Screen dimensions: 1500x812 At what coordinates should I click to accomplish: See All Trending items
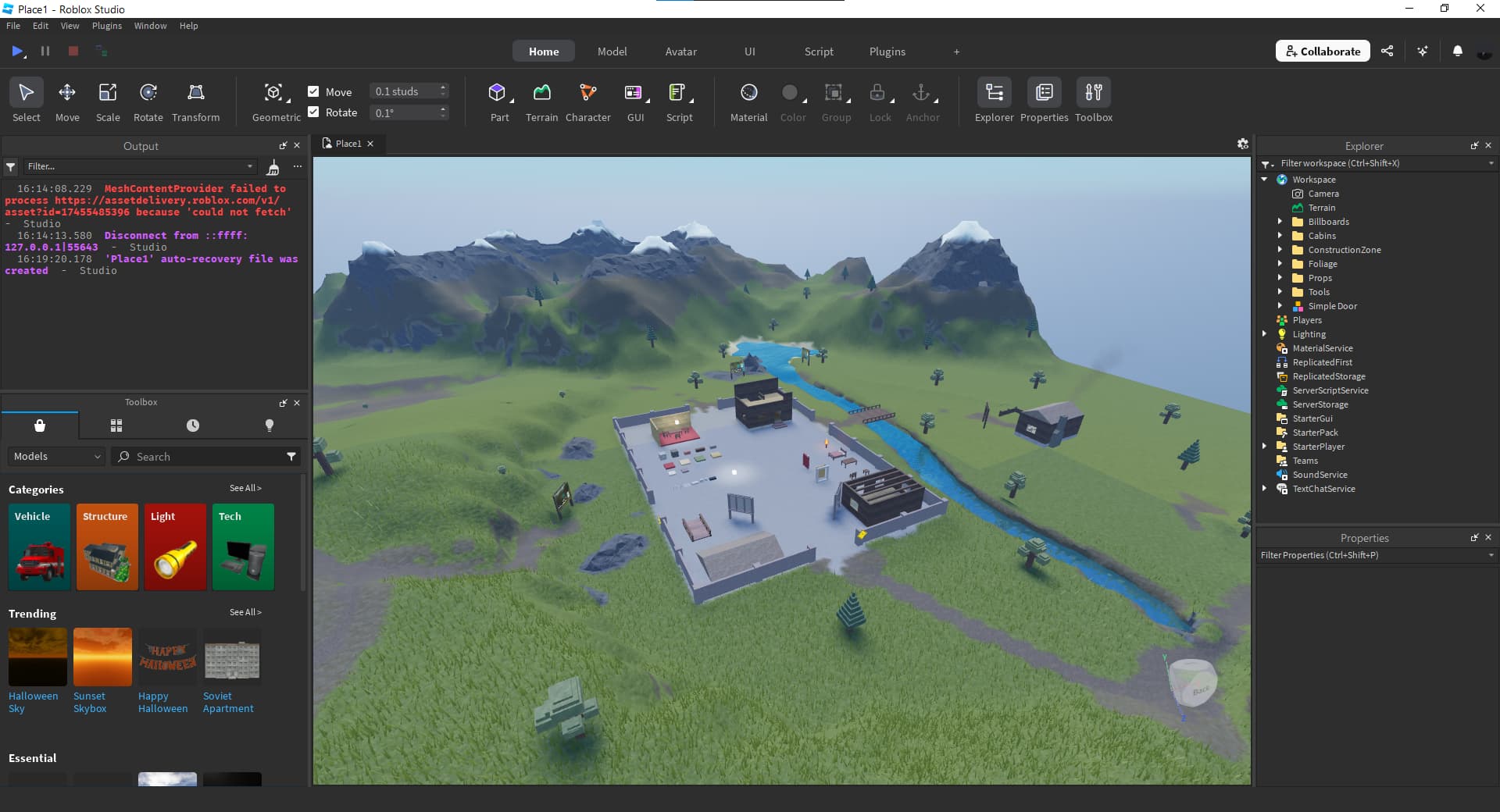coord(245,612)
